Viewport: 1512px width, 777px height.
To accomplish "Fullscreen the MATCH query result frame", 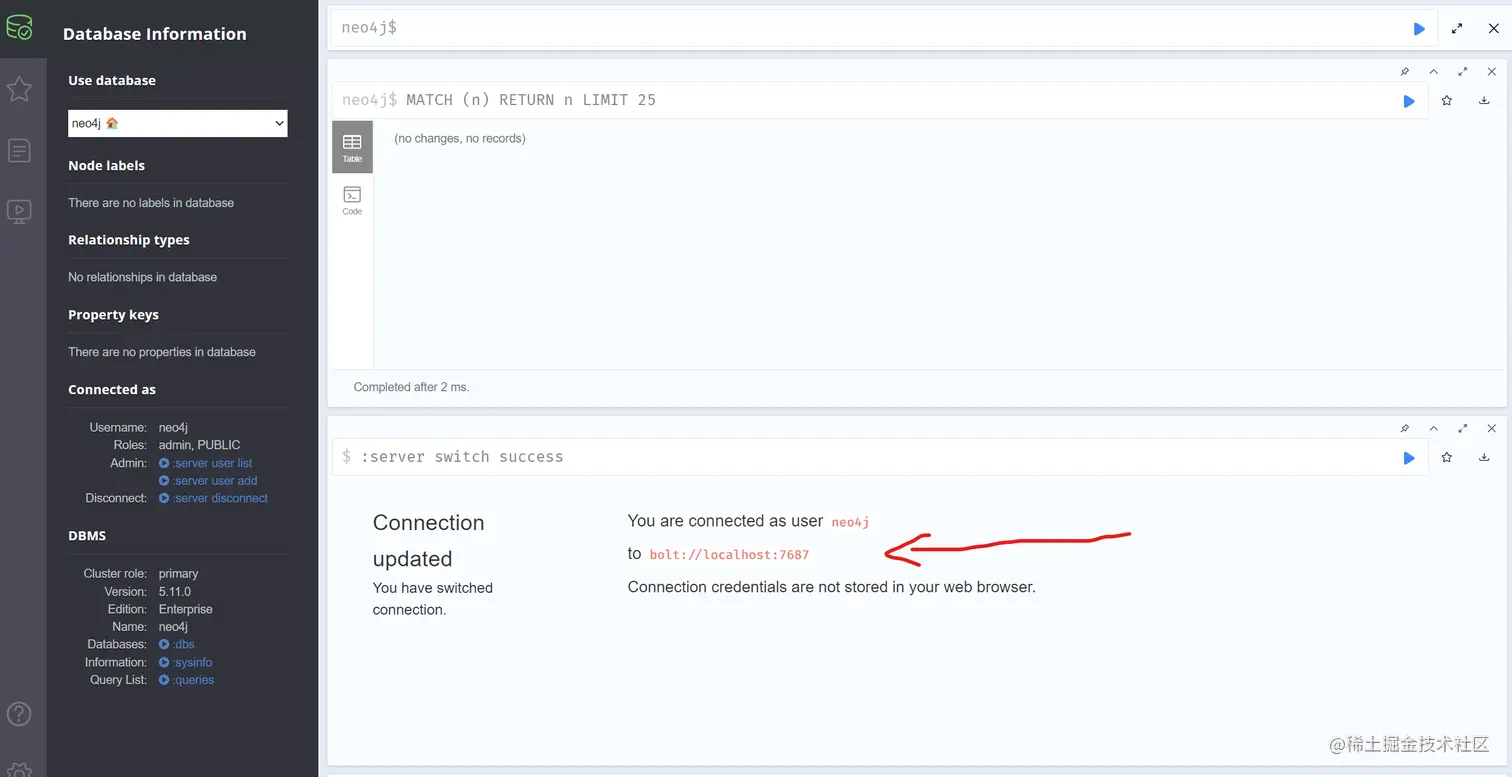I will click(x=1462, y=72).
